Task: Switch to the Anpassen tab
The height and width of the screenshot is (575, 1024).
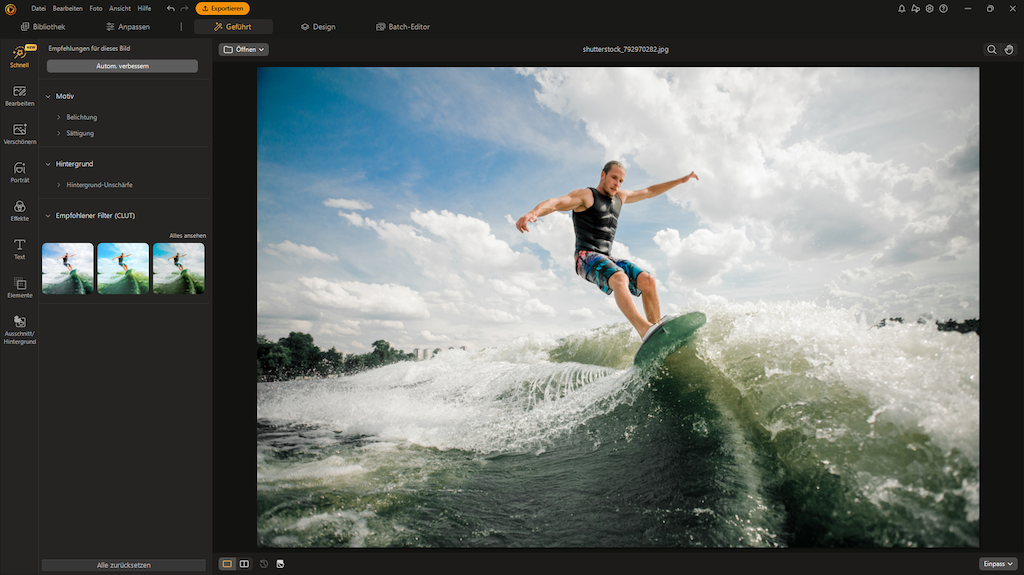Action: coord(127,27)
